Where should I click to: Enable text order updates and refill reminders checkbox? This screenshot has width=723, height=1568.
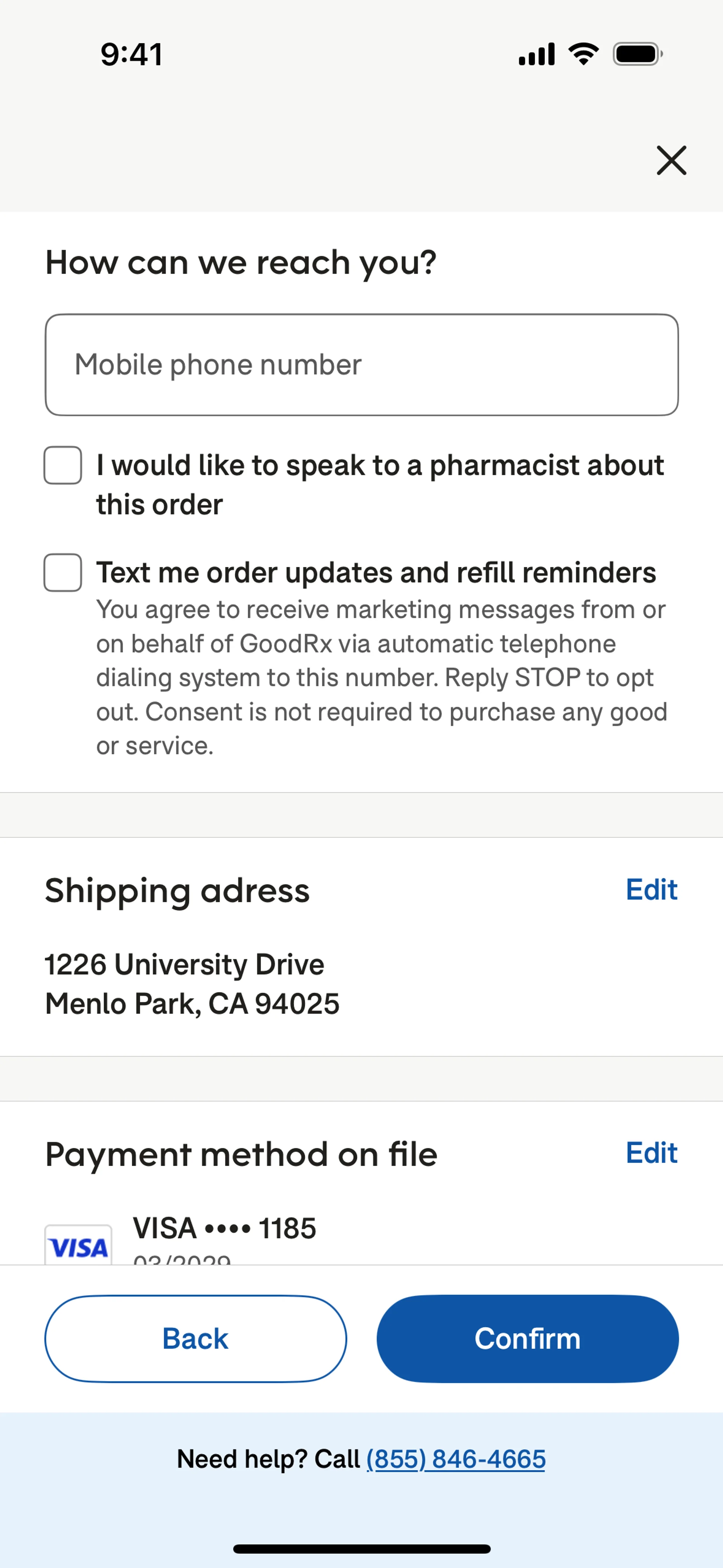coord(63,573)
